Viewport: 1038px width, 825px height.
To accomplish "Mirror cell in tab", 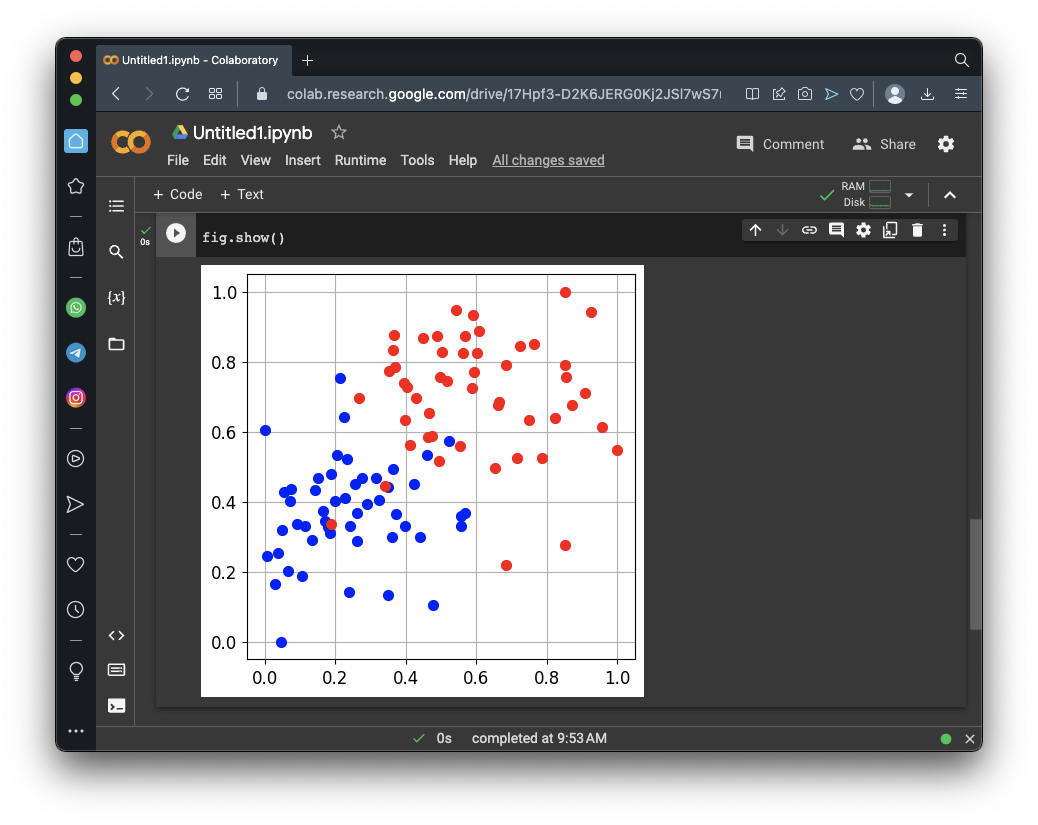I will coord(890,230).
